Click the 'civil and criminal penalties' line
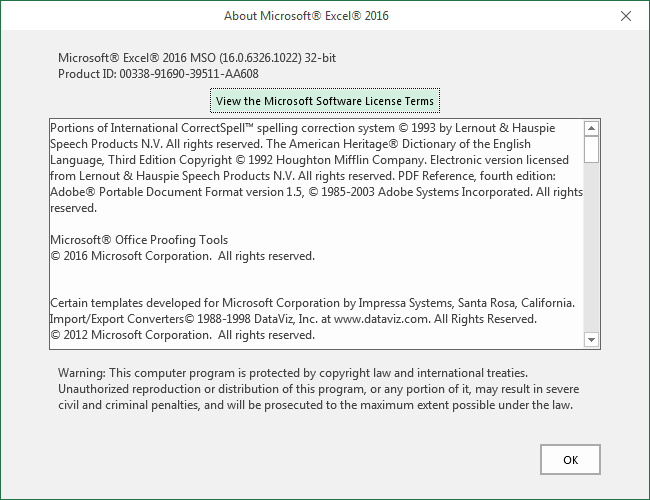The width and height of the screenshot is (650, 500). click(x=315, y=405)
